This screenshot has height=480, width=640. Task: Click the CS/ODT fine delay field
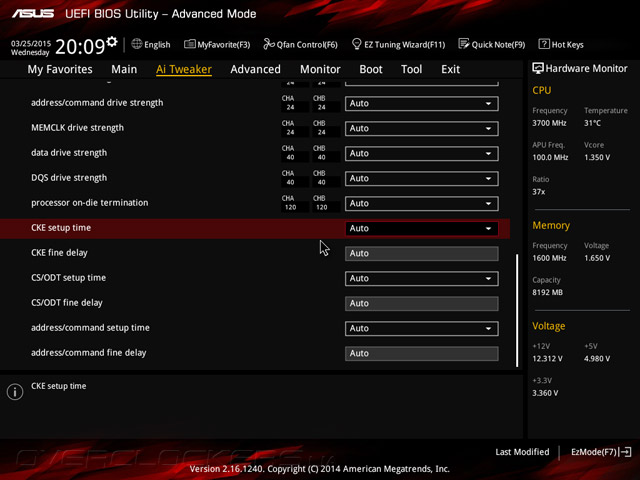422,304
